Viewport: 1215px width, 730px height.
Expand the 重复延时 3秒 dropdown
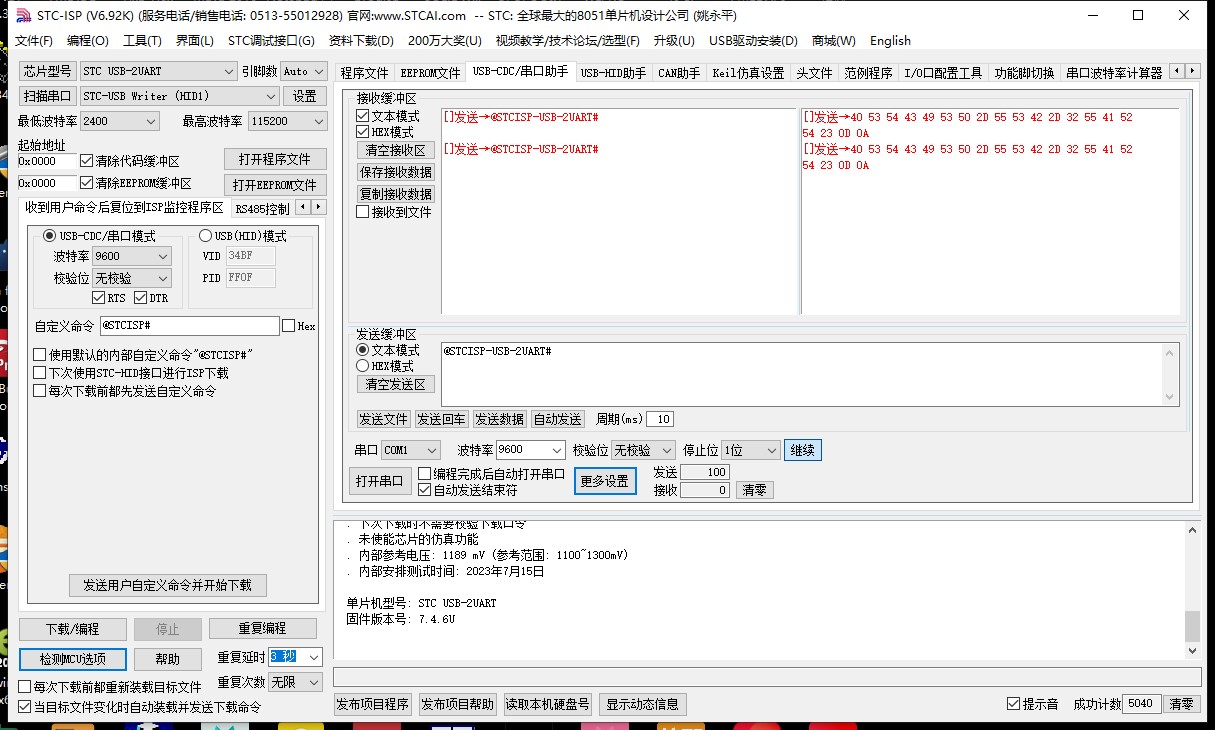click(314, 657)
